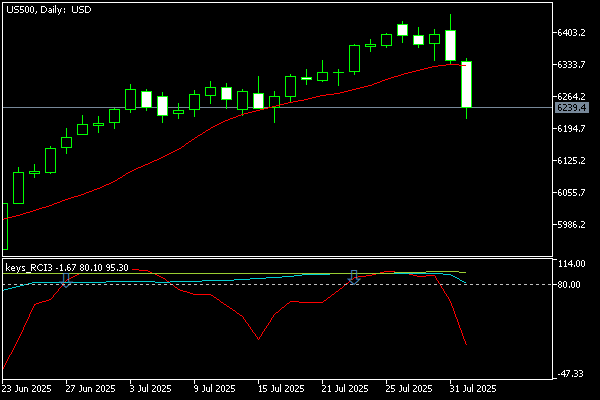This screenshot has height=400, width=600.
Task: Click the 25 Jul 2025 date label
Action: 409,389
